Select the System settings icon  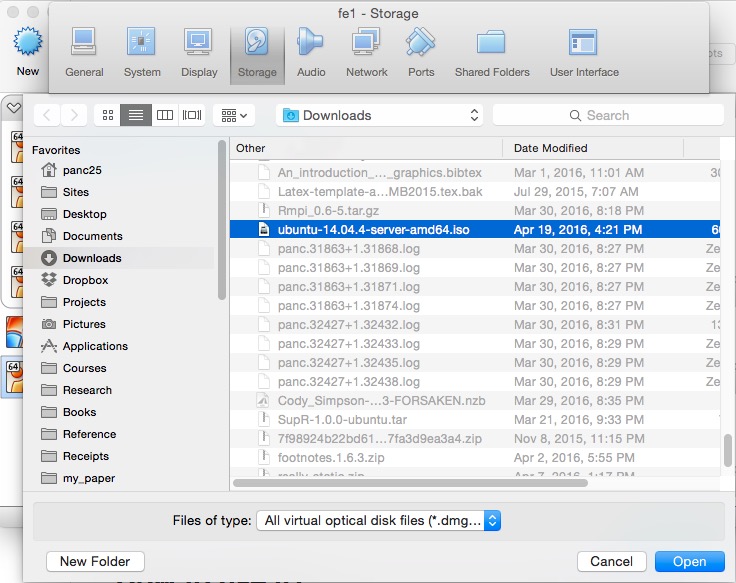[142, 51]
